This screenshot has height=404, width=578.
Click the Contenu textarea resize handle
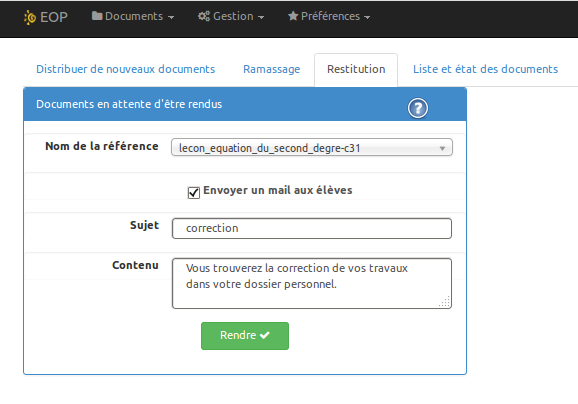(x=445, y=302)
